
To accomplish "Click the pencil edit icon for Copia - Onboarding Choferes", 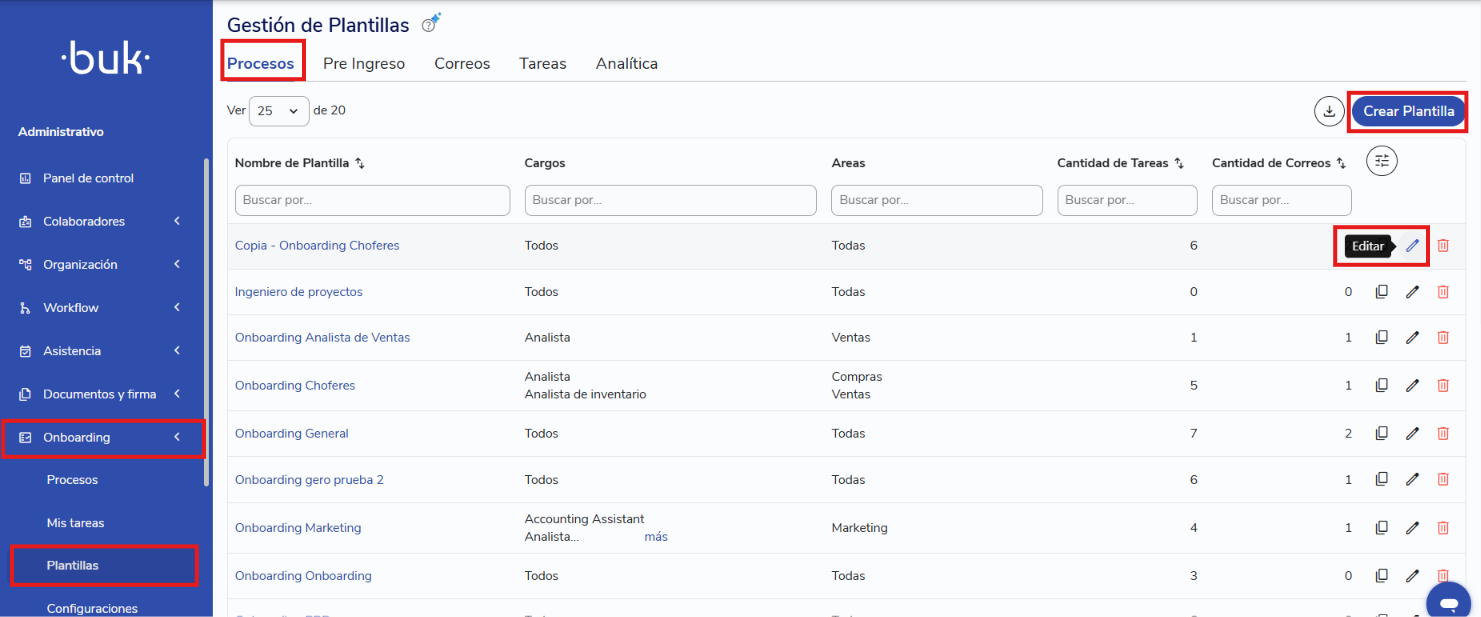I will [1412, 245].
